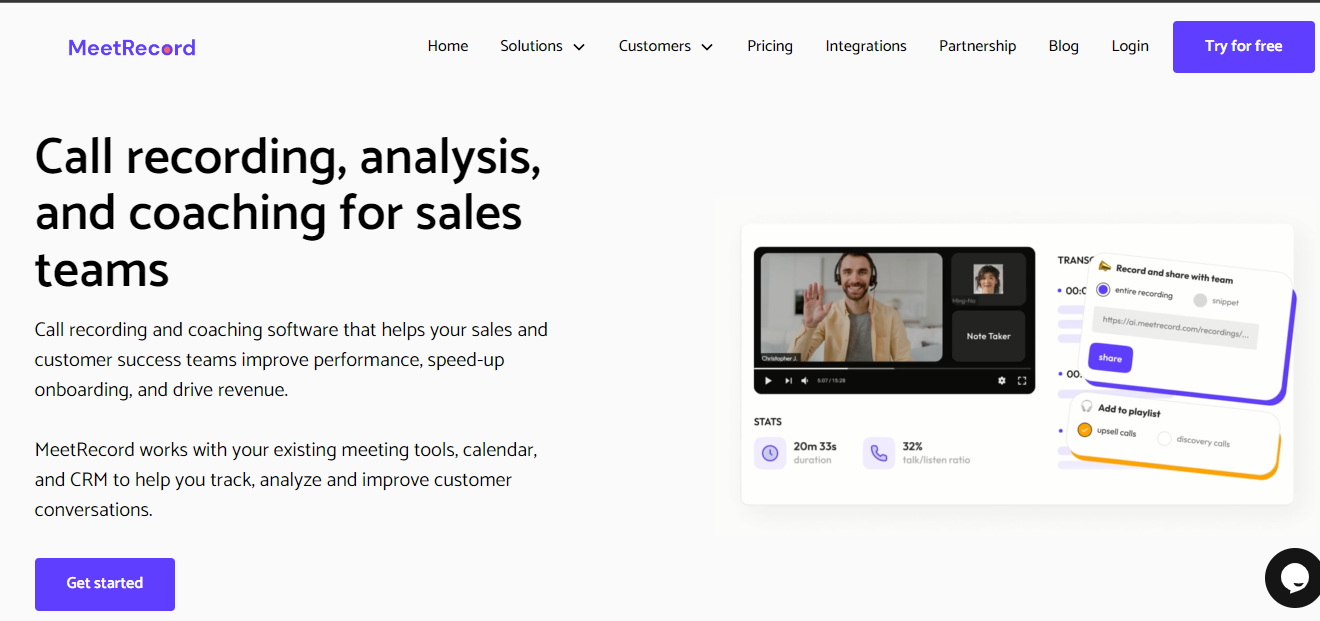The width and height of the screenshot is (1320, 621).
Task: Go to the Home menu item
Action: point(448,46)
